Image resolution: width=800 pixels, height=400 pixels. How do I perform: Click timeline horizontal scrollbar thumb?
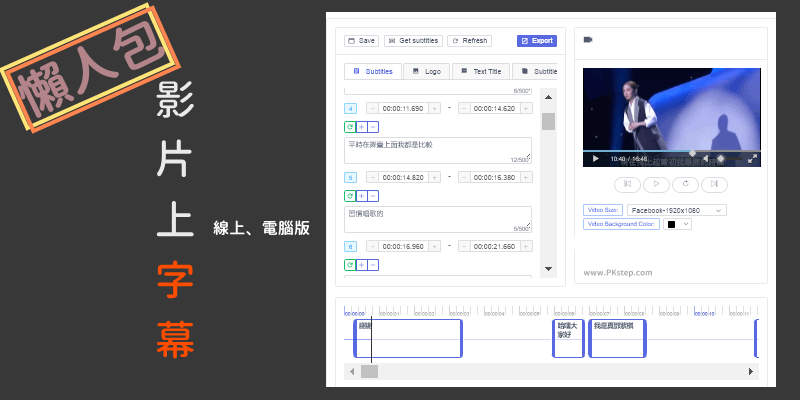click(369, 371)
